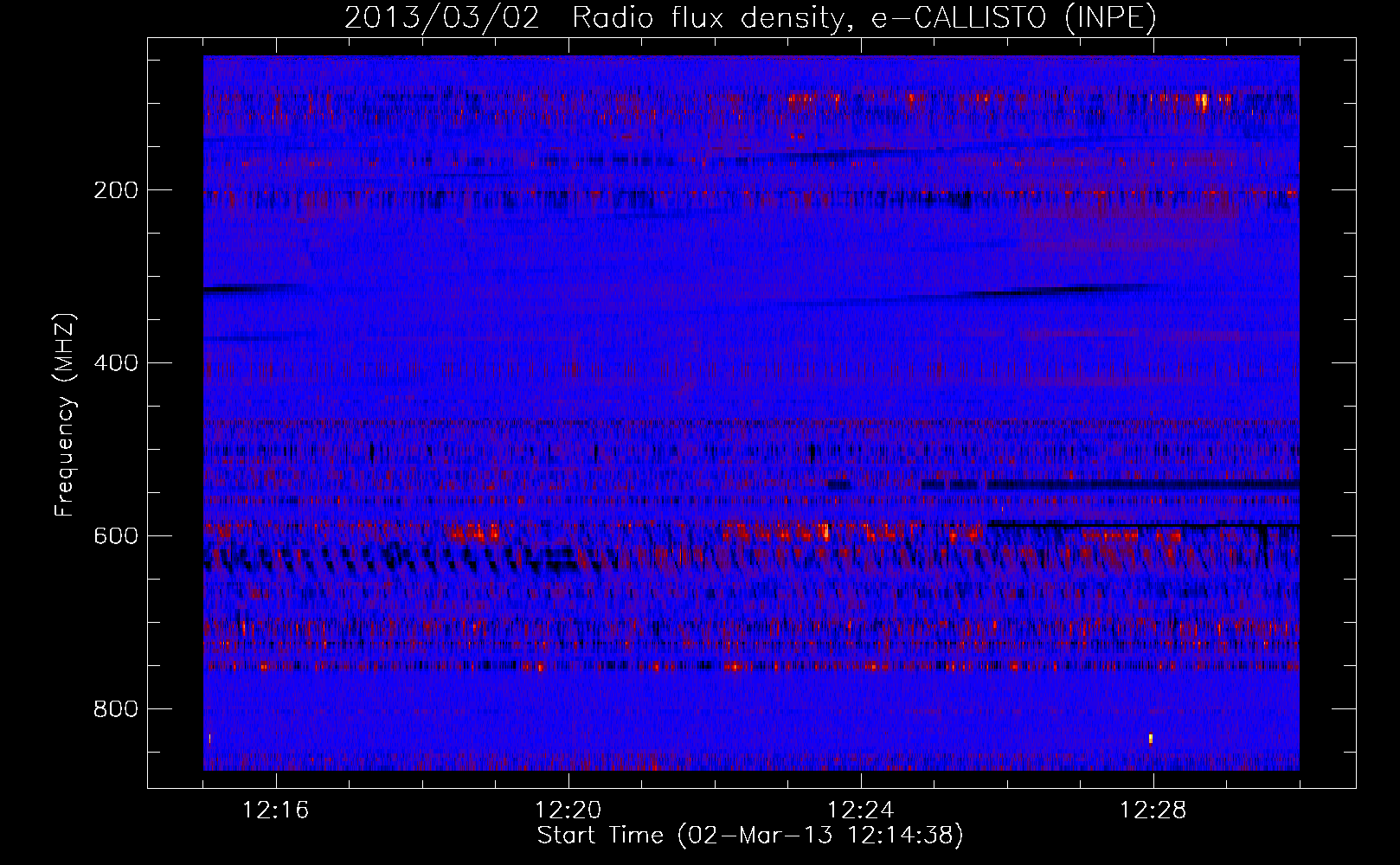Click the small yellow spot below 800 MHz near 12:28
The height and width of the screenshot is (865, 1400).
(1151, 739)
